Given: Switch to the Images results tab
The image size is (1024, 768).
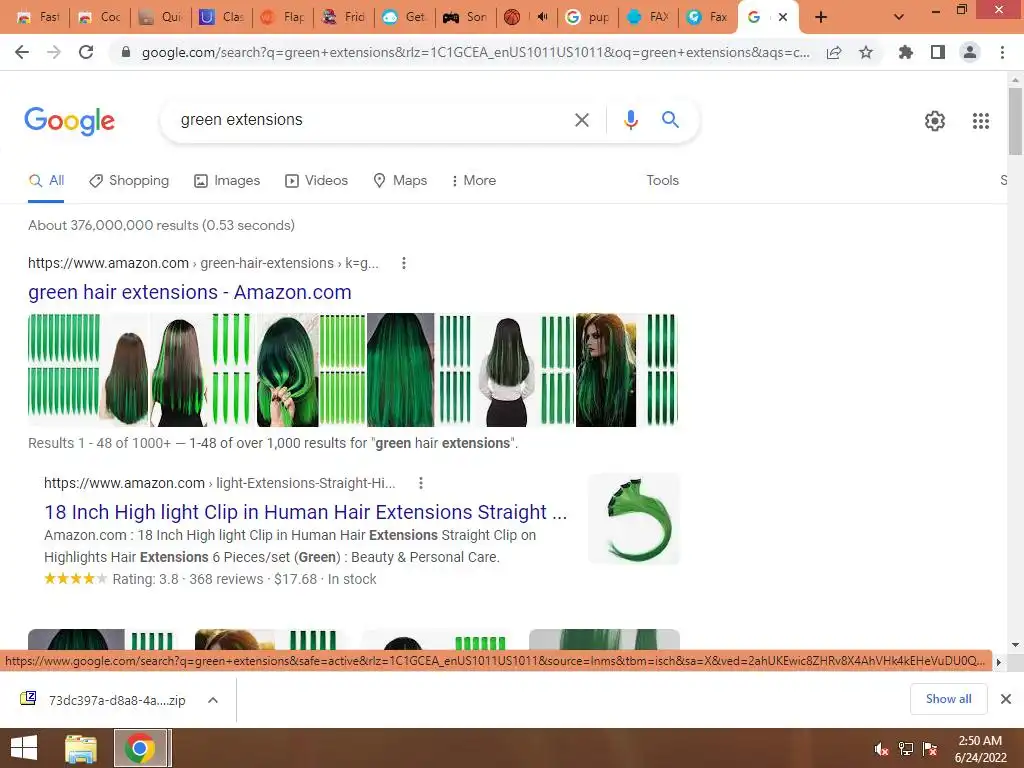Looking at the screenshot, I should 227,181.
